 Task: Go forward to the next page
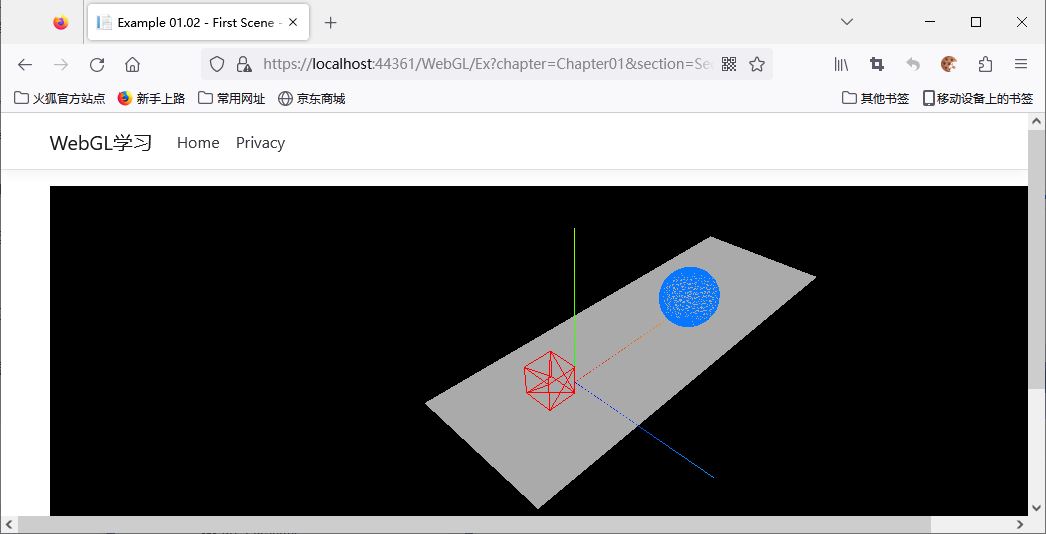tap(61, 64)
